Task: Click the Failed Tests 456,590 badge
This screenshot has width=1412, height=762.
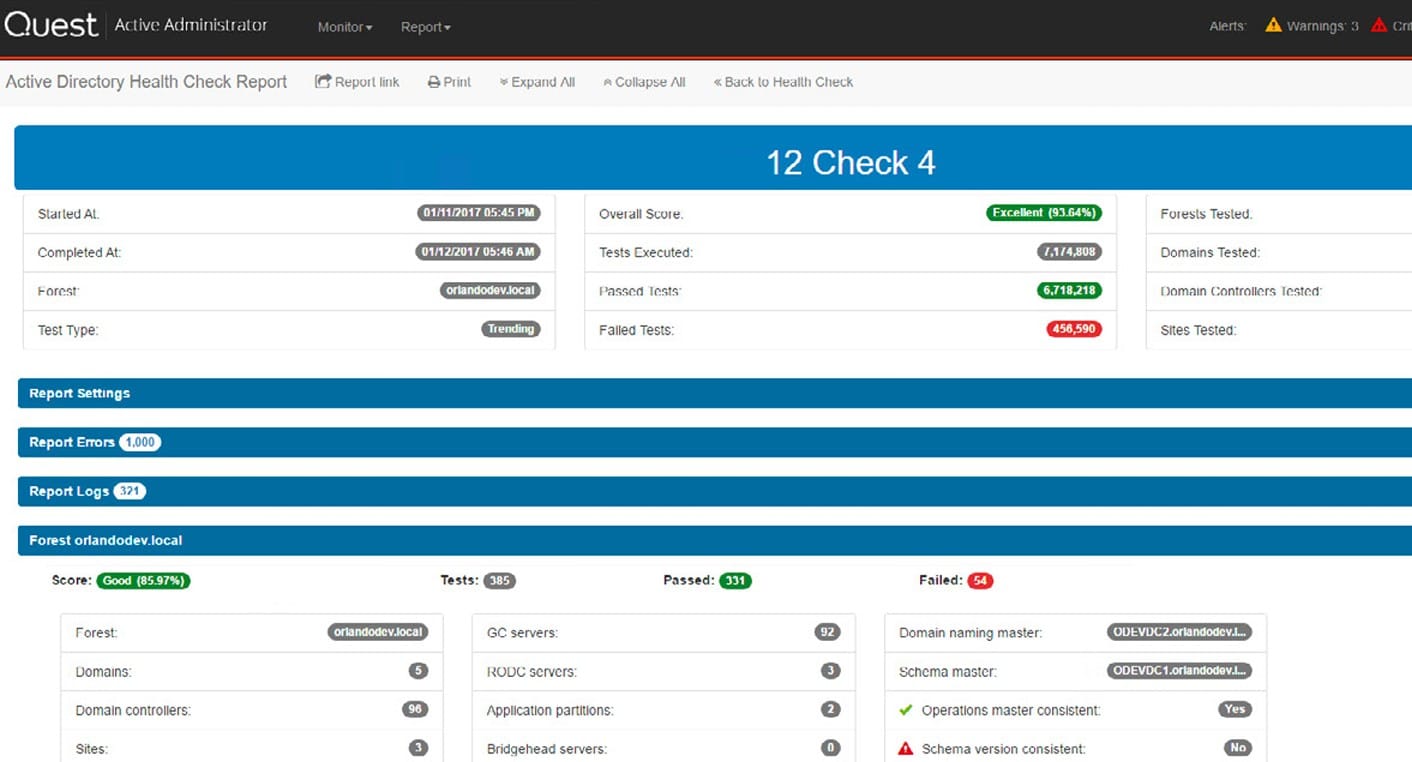Action: tap(1074, 329)
